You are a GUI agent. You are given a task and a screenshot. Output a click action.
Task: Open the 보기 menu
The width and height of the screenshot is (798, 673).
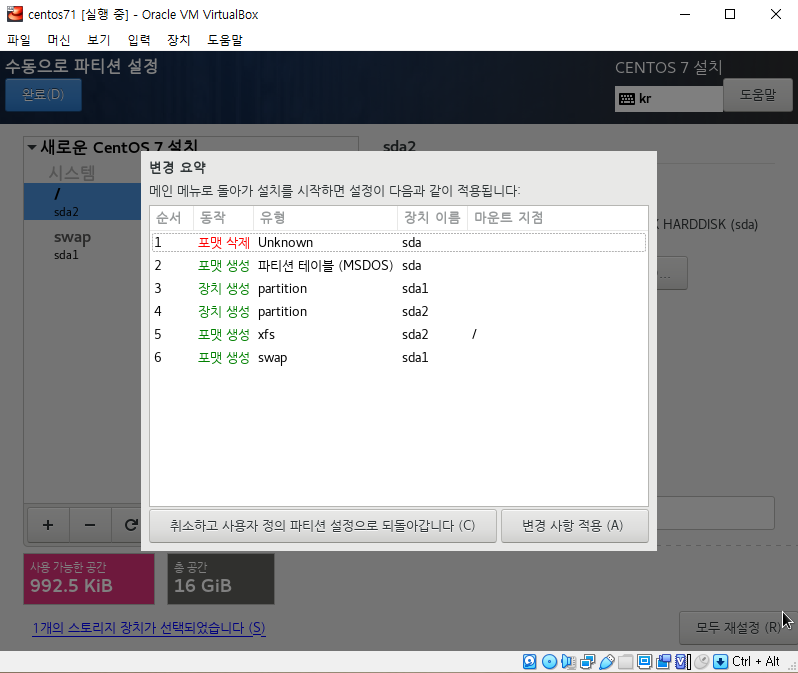click(x=99, y=40)
